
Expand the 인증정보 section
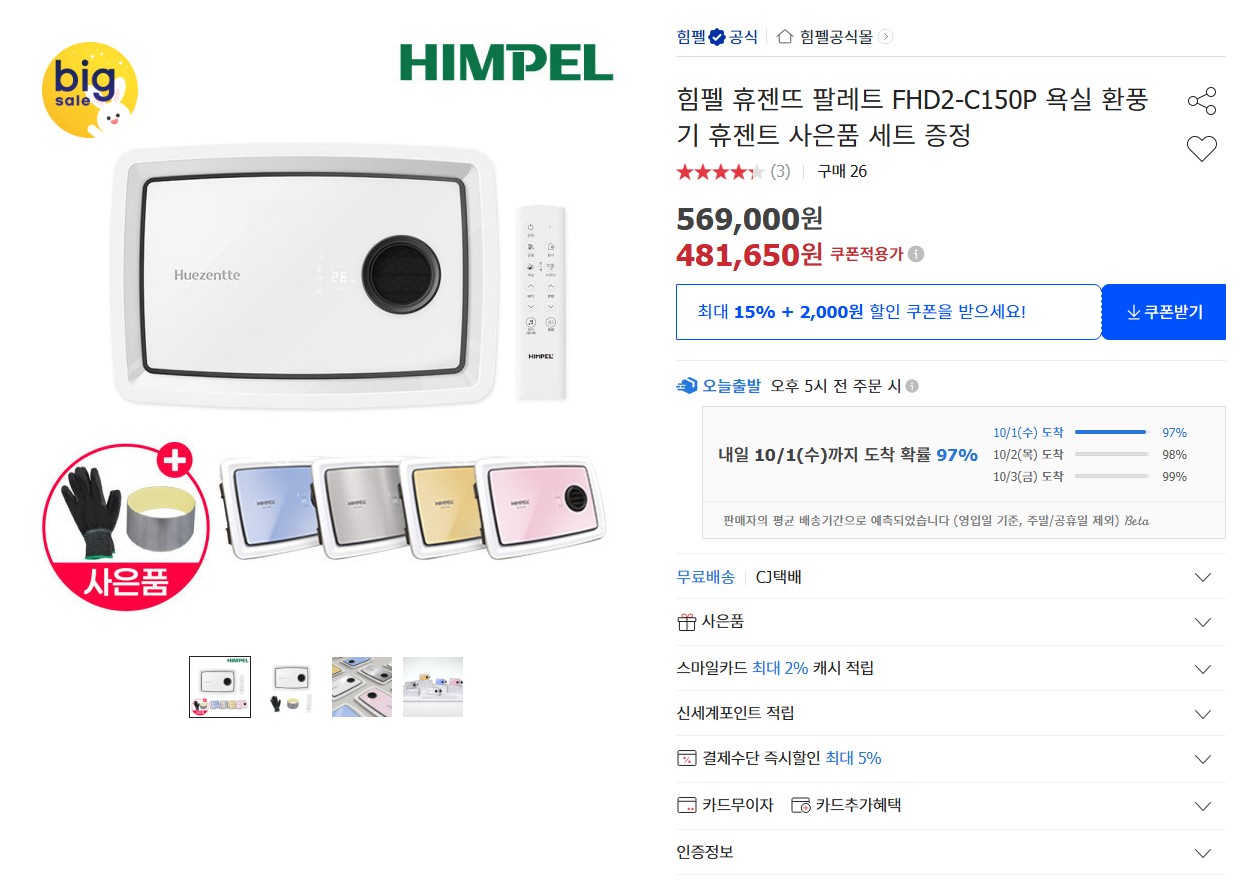[x=951, y=853]
